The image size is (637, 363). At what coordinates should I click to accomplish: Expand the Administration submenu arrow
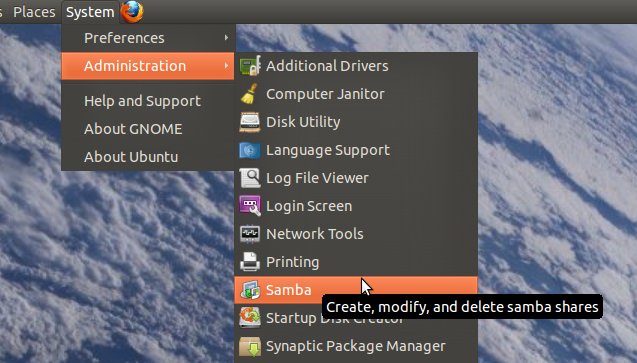click(226, 66)
